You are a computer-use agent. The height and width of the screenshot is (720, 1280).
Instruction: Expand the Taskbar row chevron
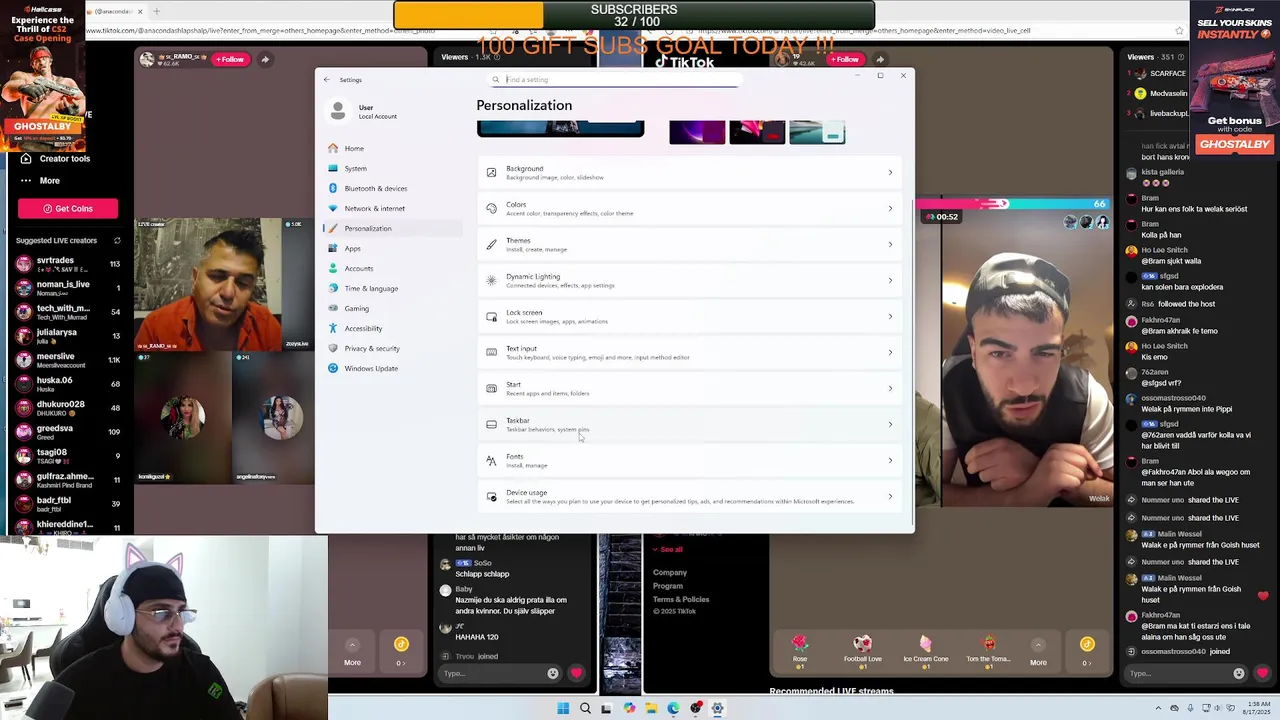890,424
